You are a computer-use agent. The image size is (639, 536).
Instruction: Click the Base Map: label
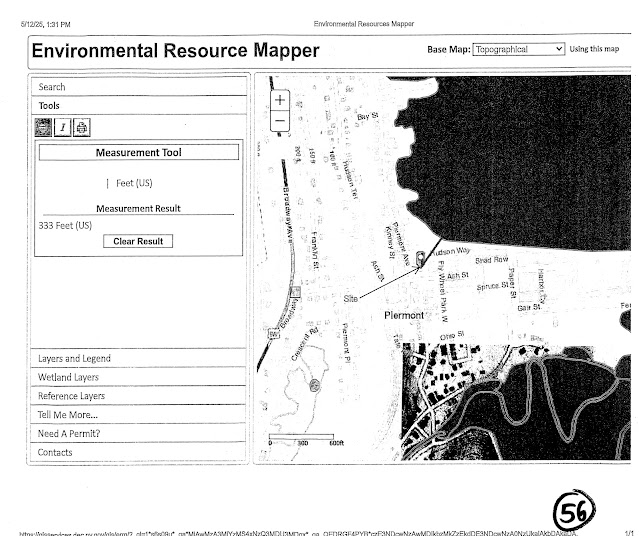(x=449, y=49)
